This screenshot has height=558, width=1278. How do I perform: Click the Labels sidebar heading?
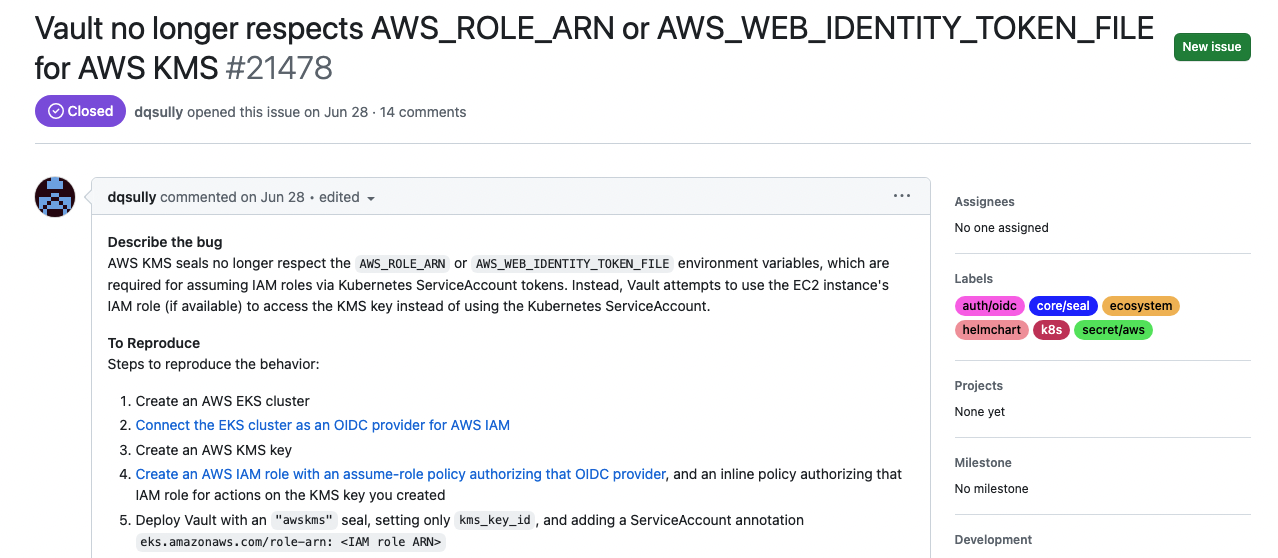point(974,279)
